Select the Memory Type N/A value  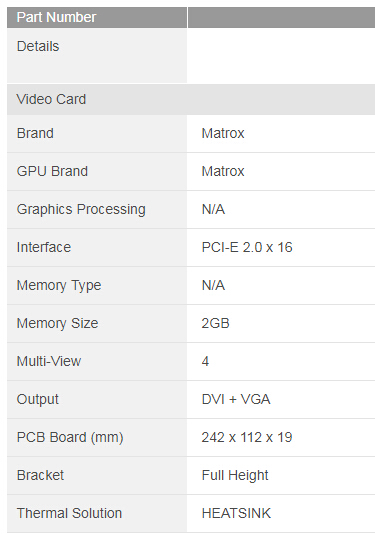coord(213,285)
